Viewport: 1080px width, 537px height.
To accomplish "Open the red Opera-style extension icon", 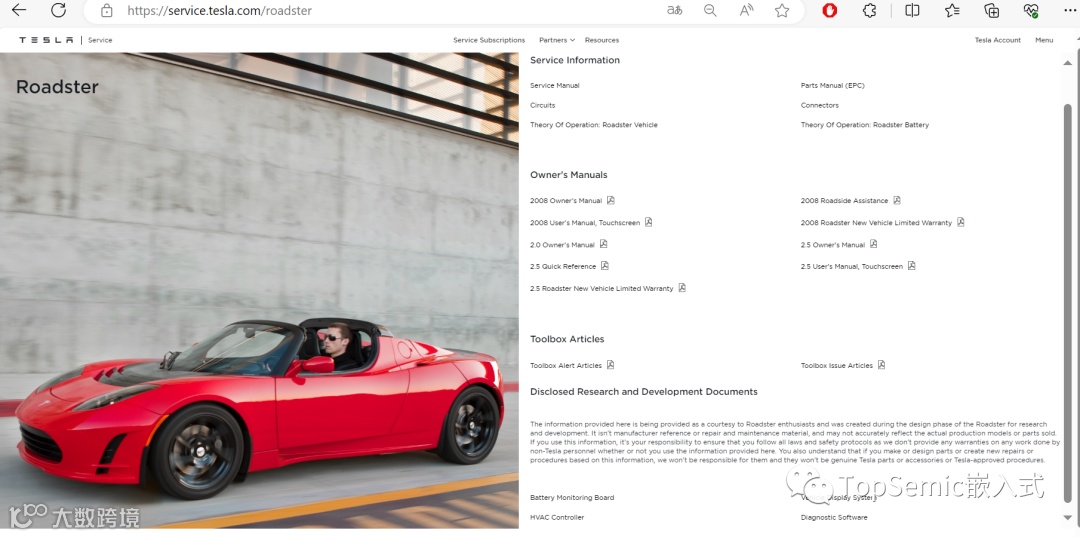I will coord(830,10).
